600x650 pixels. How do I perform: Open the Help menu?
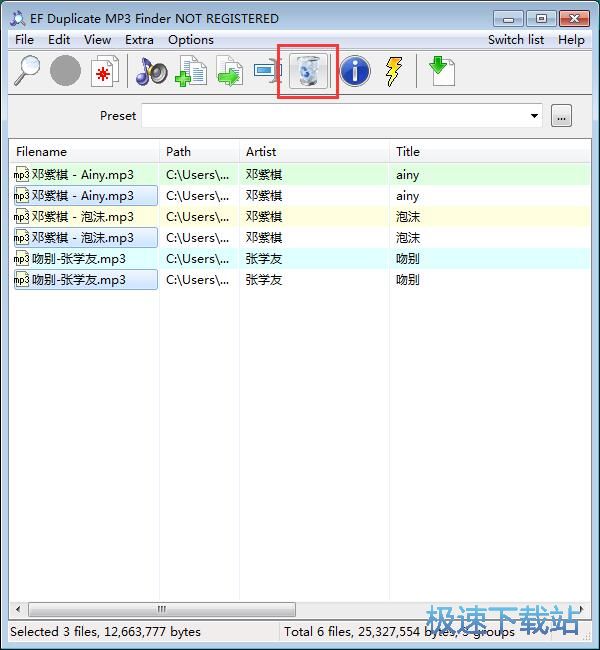tap(571, 40)
